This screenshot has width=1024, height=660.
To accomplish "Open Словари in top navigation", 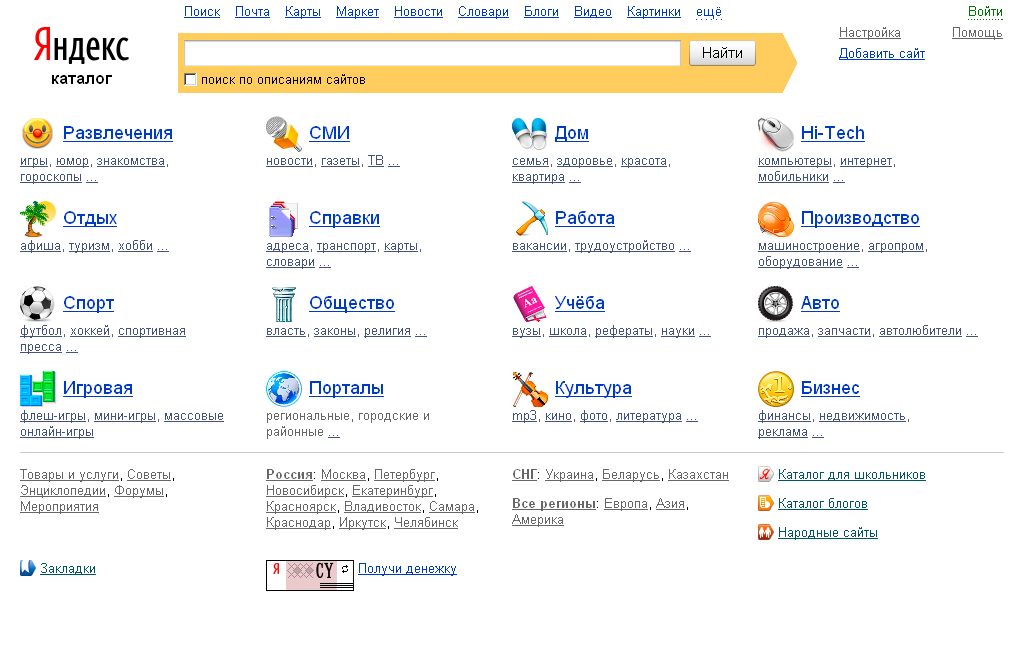I will coord(483,12).
